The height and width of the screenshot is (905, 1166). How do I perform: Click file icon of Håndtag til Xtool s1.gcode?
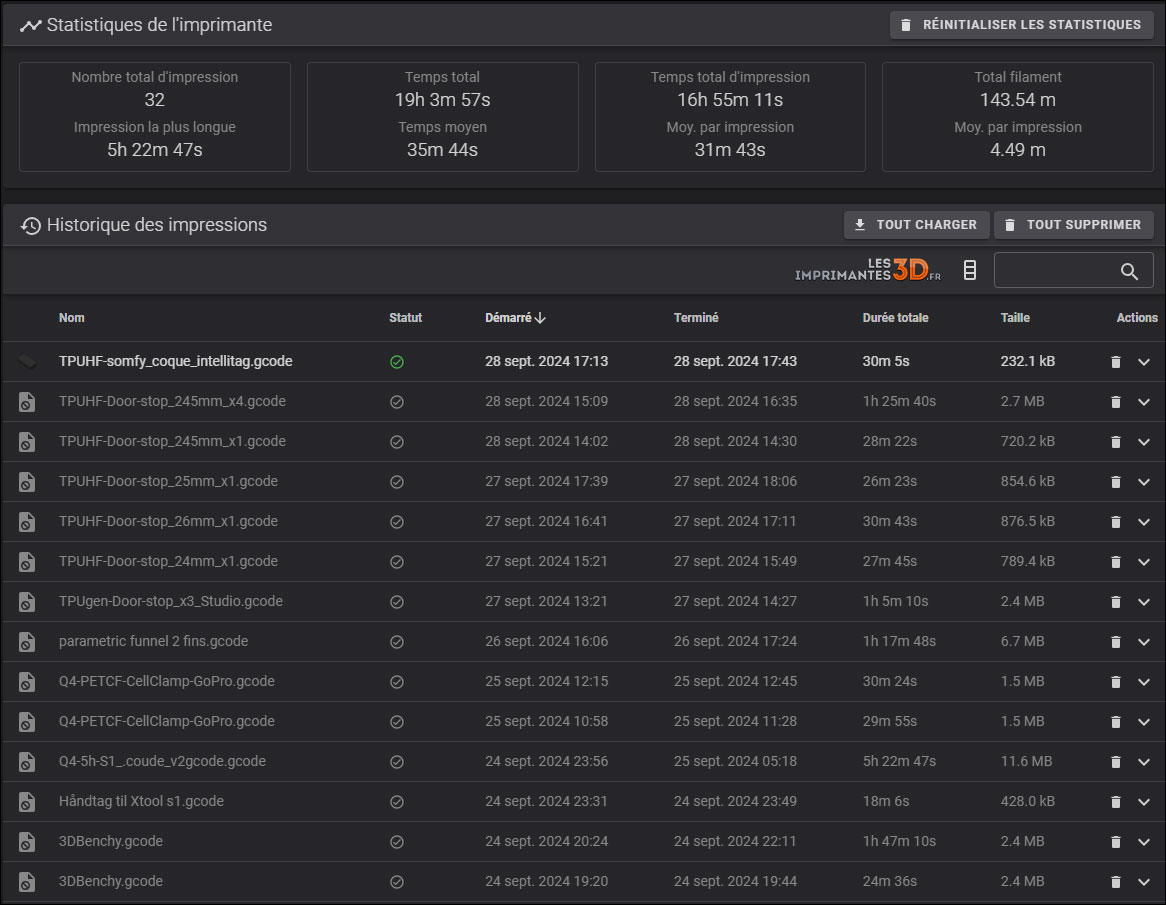[x=27, y=802]
